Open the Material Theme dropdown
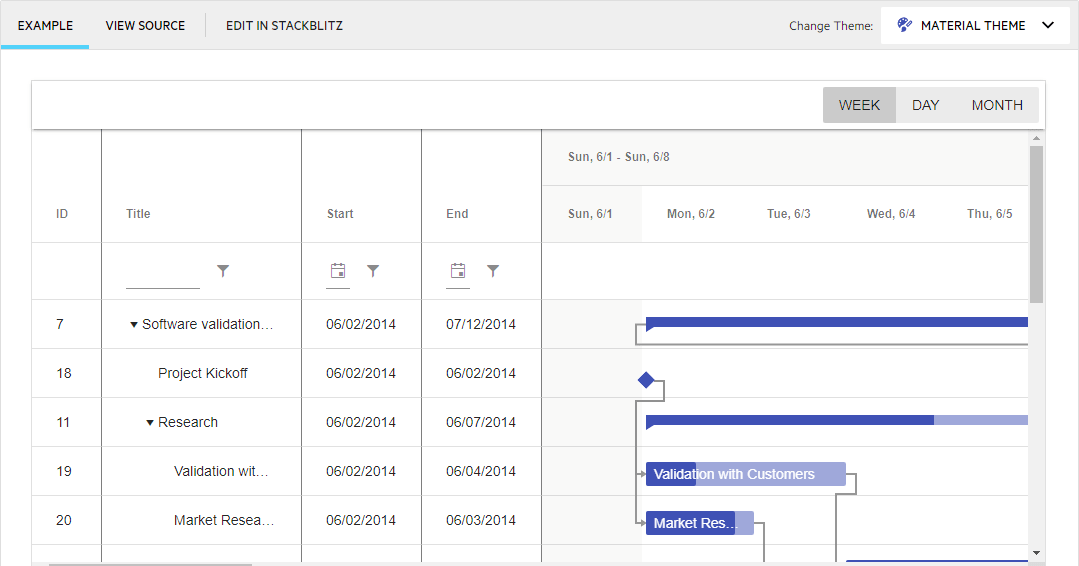The width and height of the screenshot is (1079, 566). [975, 26]
